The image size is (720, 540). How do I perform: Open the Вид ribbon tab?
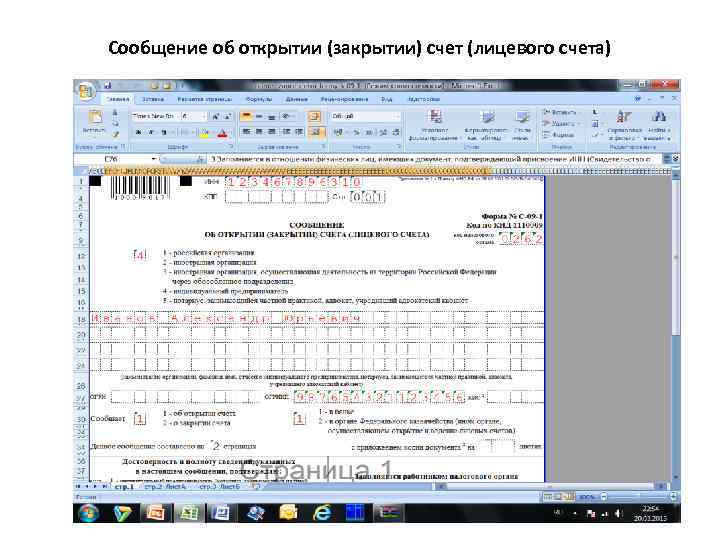coord(387,99)
